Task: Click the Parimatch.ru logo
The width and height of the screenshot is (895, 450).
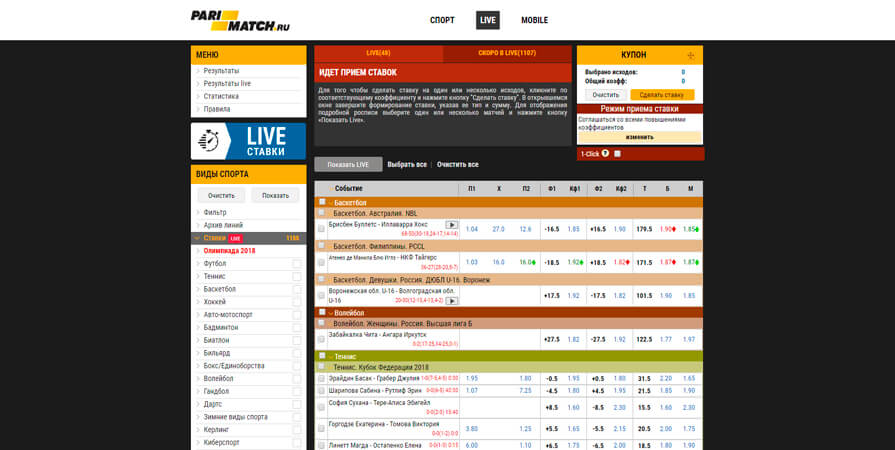Action: point(240,21)
